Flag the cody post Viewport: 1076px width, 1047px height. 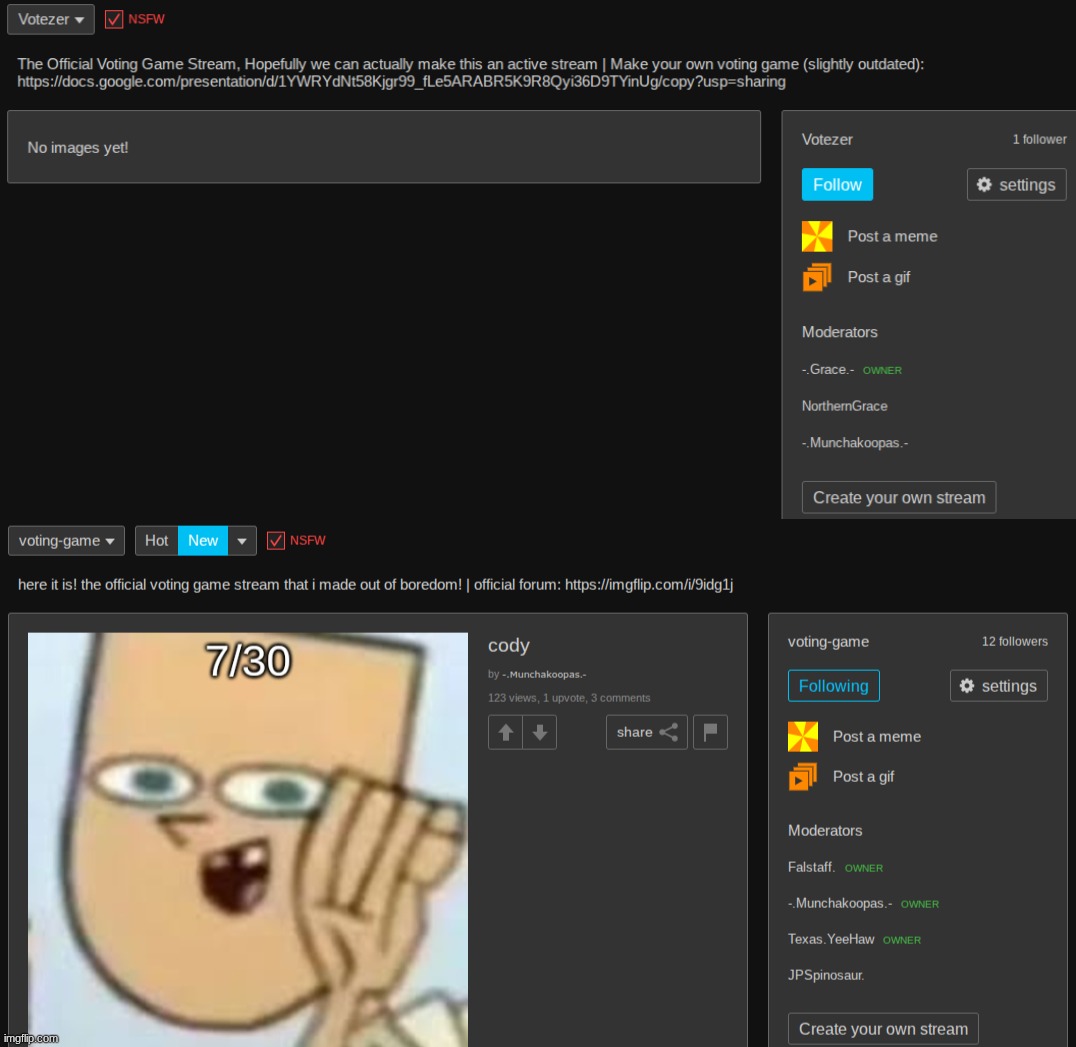(711, 732)
